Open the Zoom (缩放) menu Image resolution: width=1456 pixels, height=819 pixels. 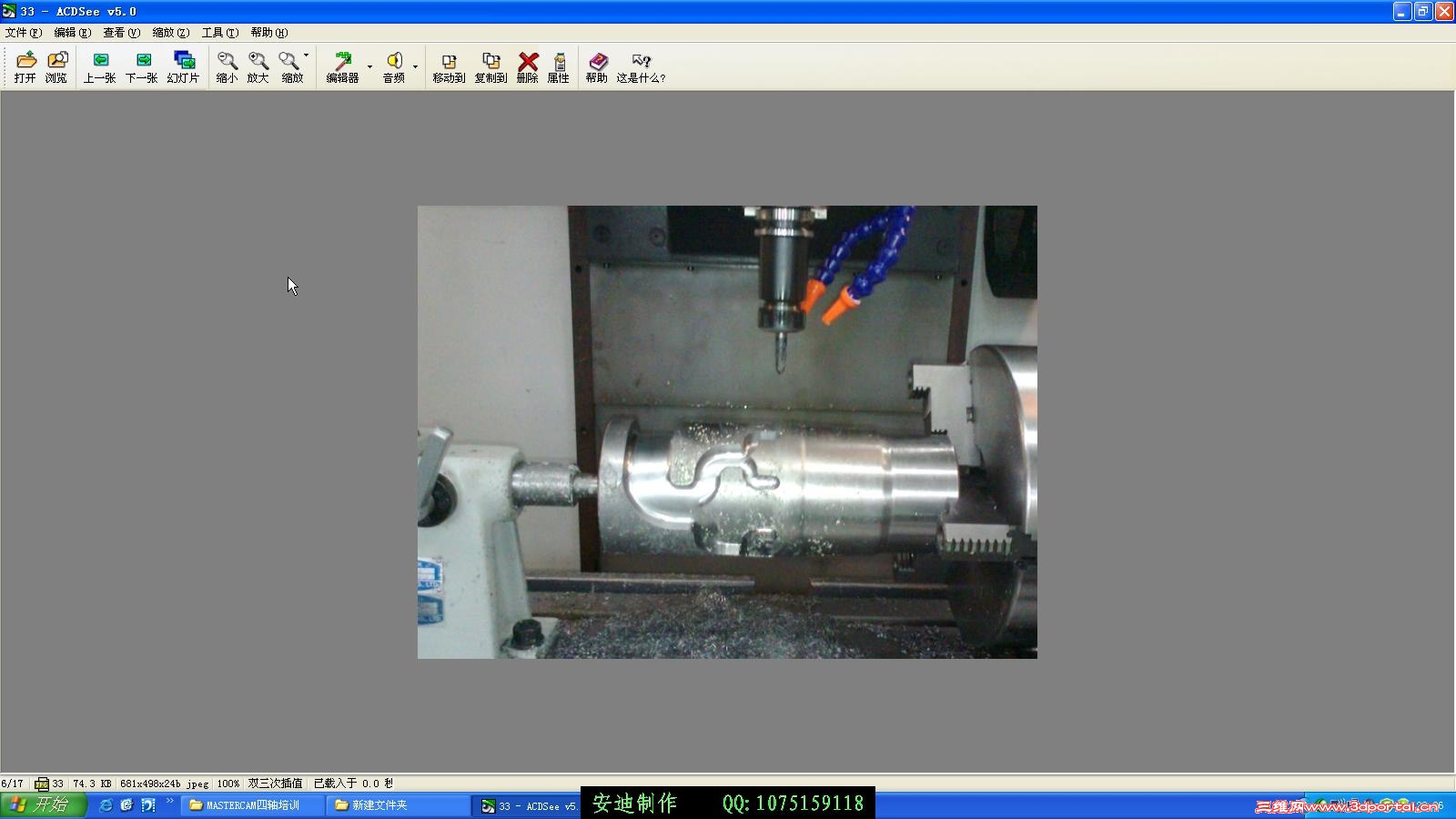(170, 33)
